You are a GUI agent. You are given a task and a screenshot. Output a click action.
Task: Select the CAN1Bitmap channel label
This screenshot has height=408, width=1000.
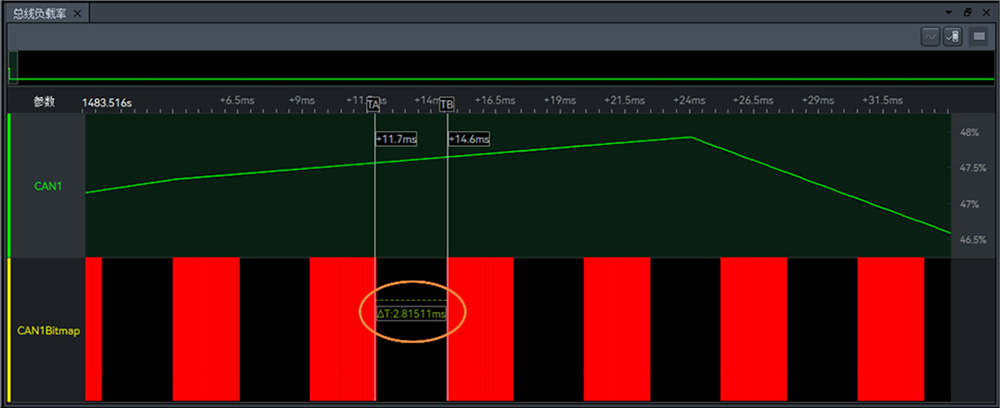click(x=49, y=330)
